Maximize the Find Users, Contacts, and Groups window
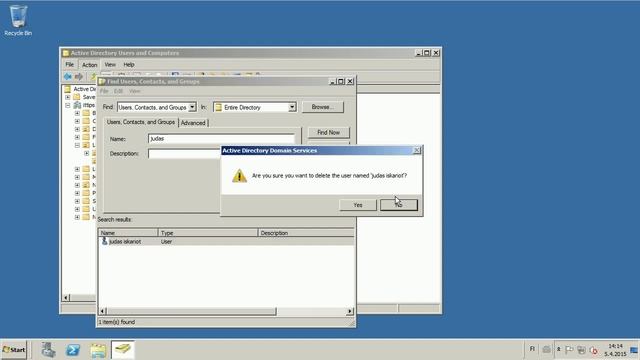The image size is (640, 360). pyautogui.click(x=341, y=81)
